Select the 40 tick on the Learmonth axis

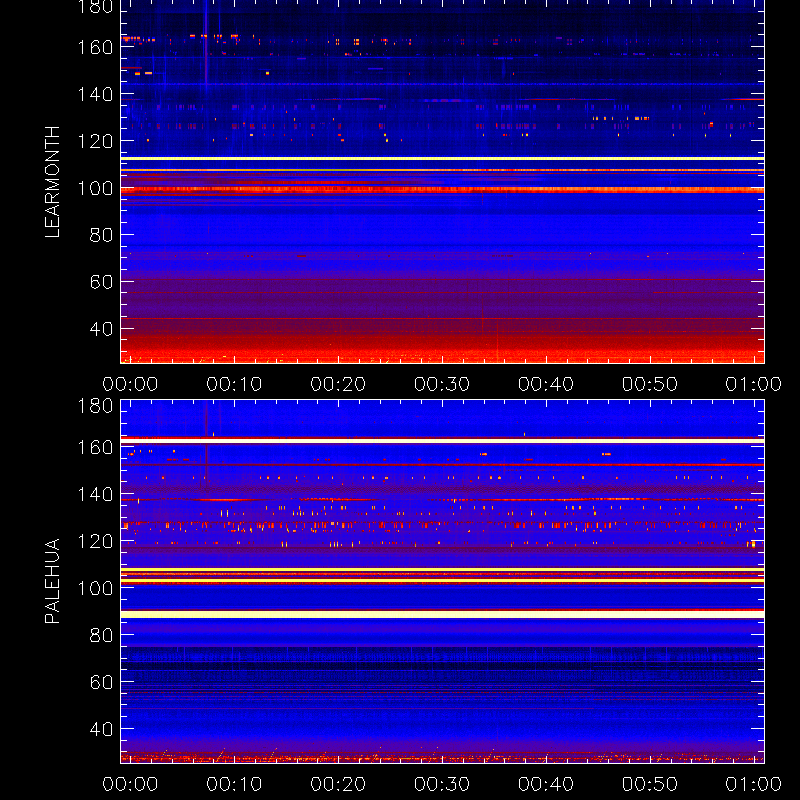[x=101, y=329]
